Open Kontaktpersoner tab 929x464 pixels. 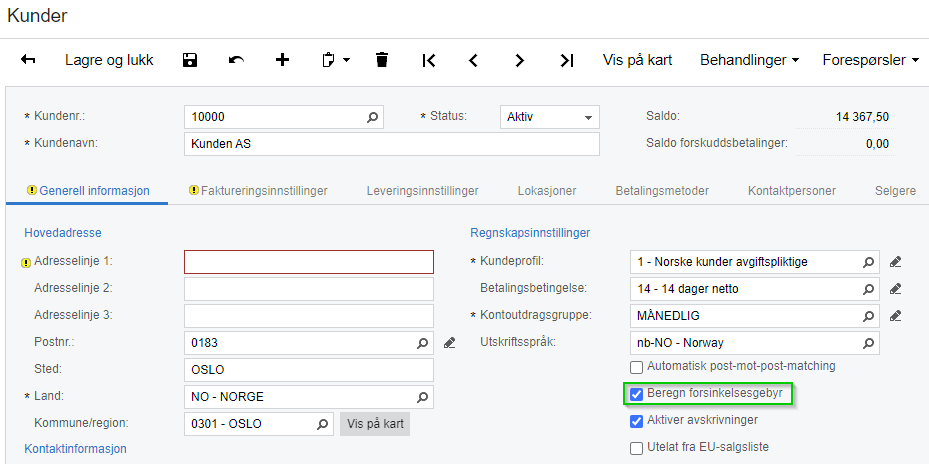792,191
